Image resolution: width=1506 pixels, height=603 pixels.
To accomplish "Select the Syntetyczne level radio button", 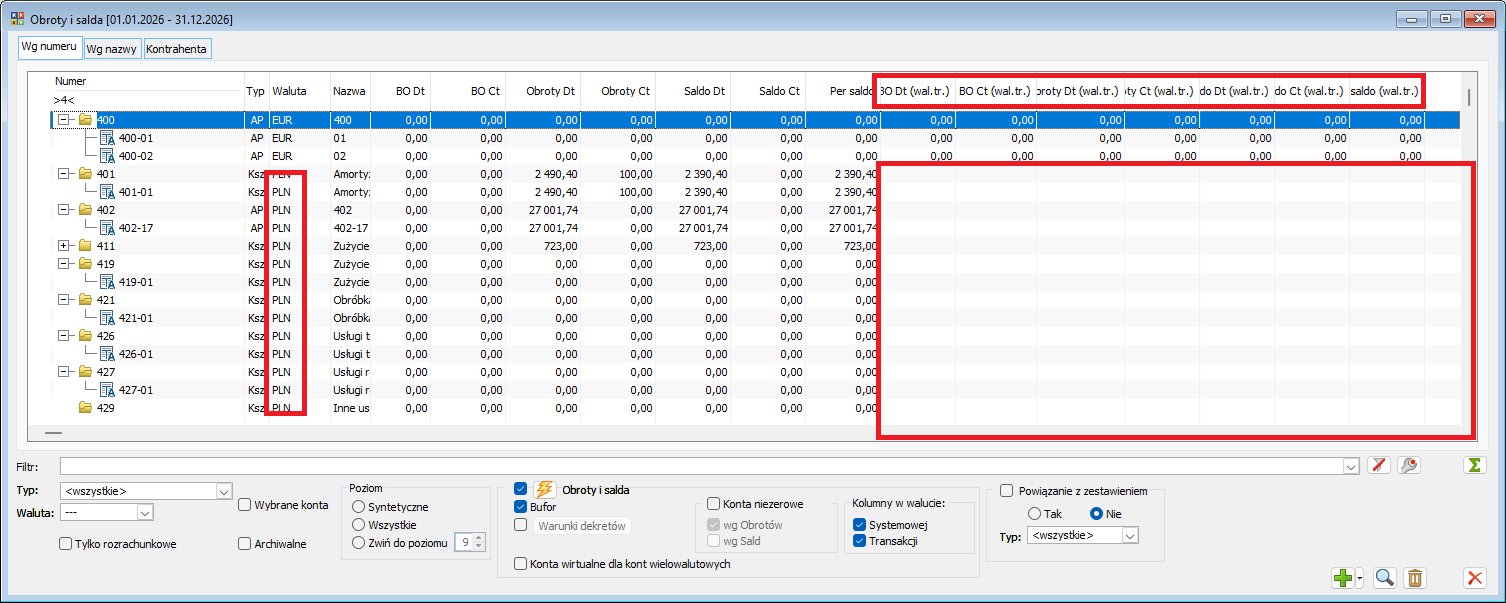I will (x=358, y=507).
